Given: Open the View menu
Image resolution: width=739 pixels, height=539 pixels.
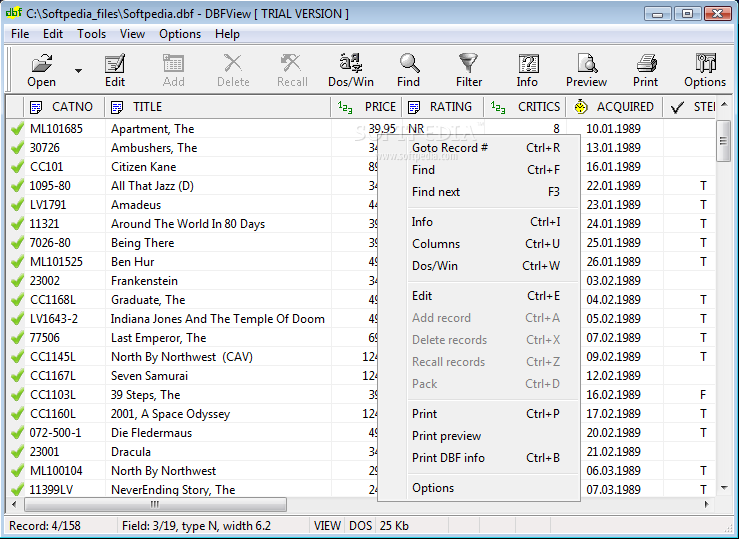Looking at the screenshot, I should 132,34.
